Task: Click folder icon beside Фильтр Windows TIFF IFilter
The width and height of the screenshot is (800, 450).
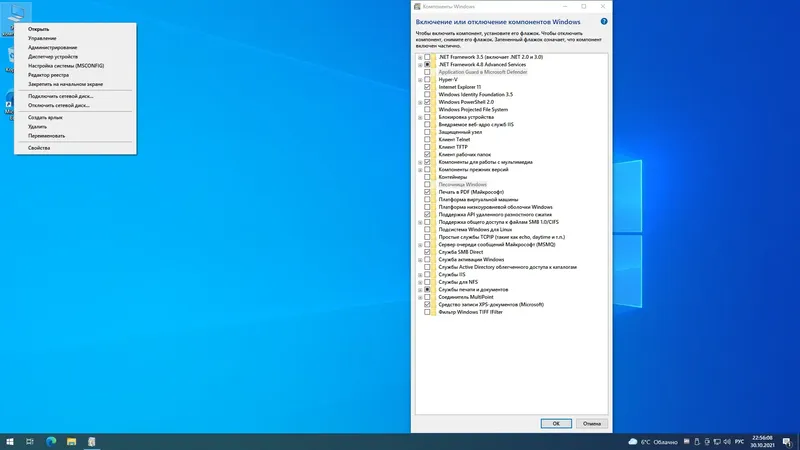Action: [x=434, y=312]
